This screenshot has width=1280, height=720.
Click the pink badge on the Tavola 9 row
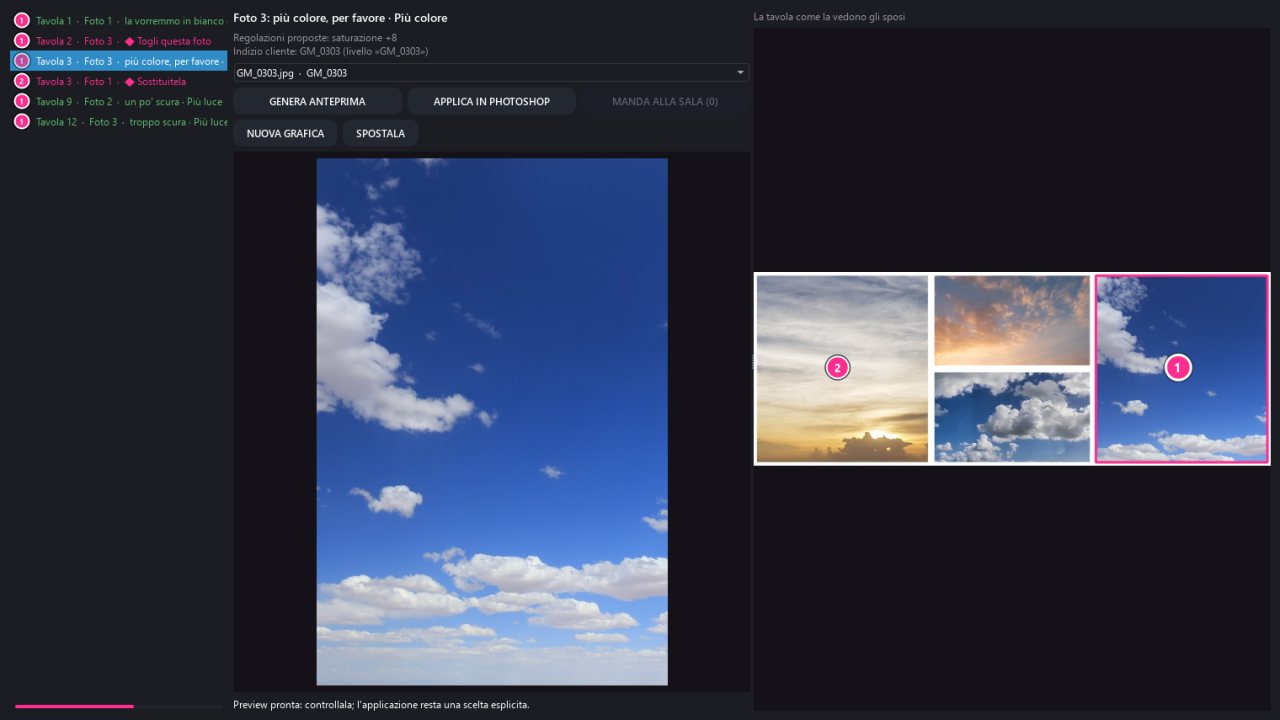click(x=22, y=101)
